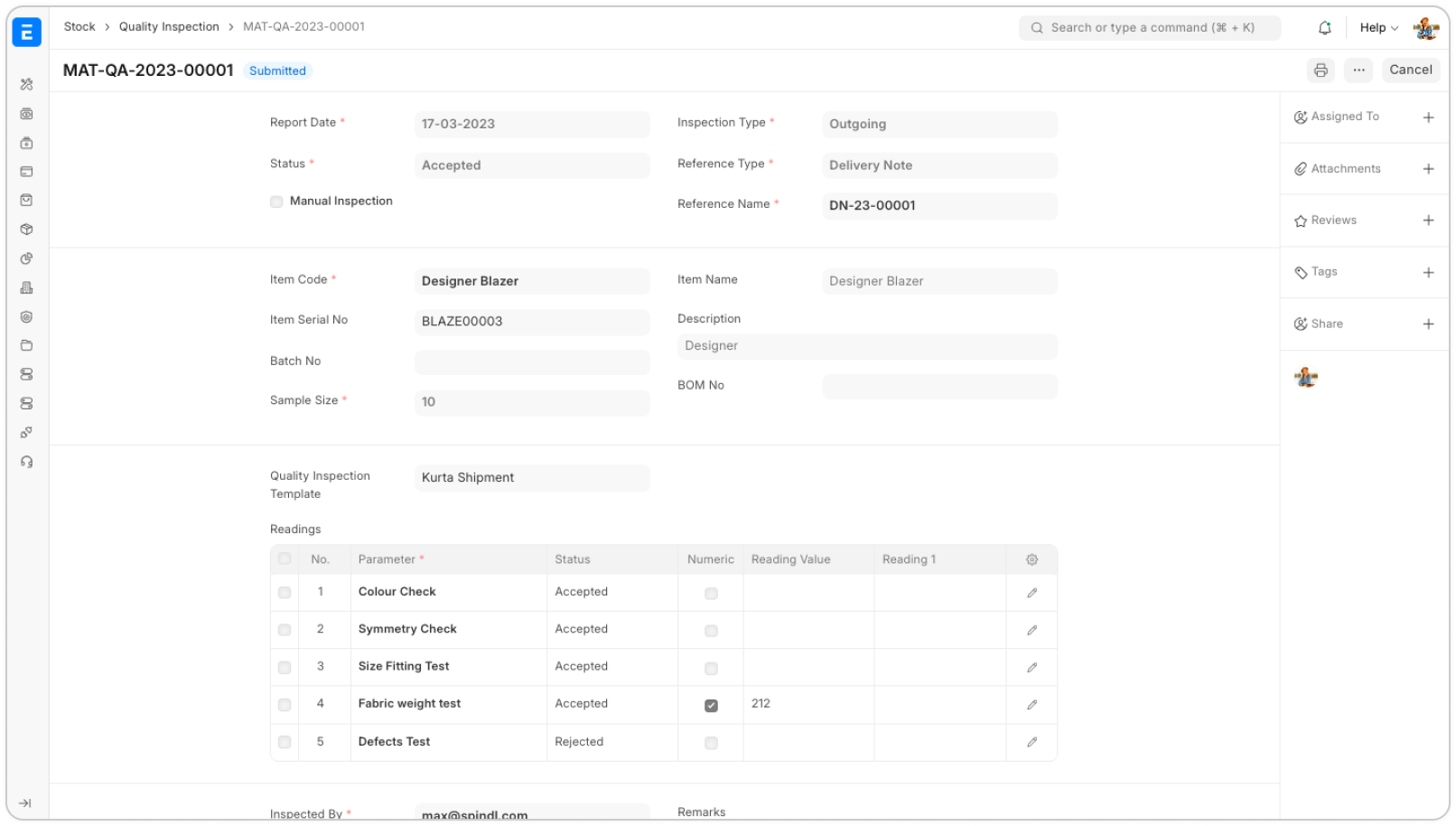Add an assignee with Assigned To plus
Screen dimensions: 1456x826
1428,117
